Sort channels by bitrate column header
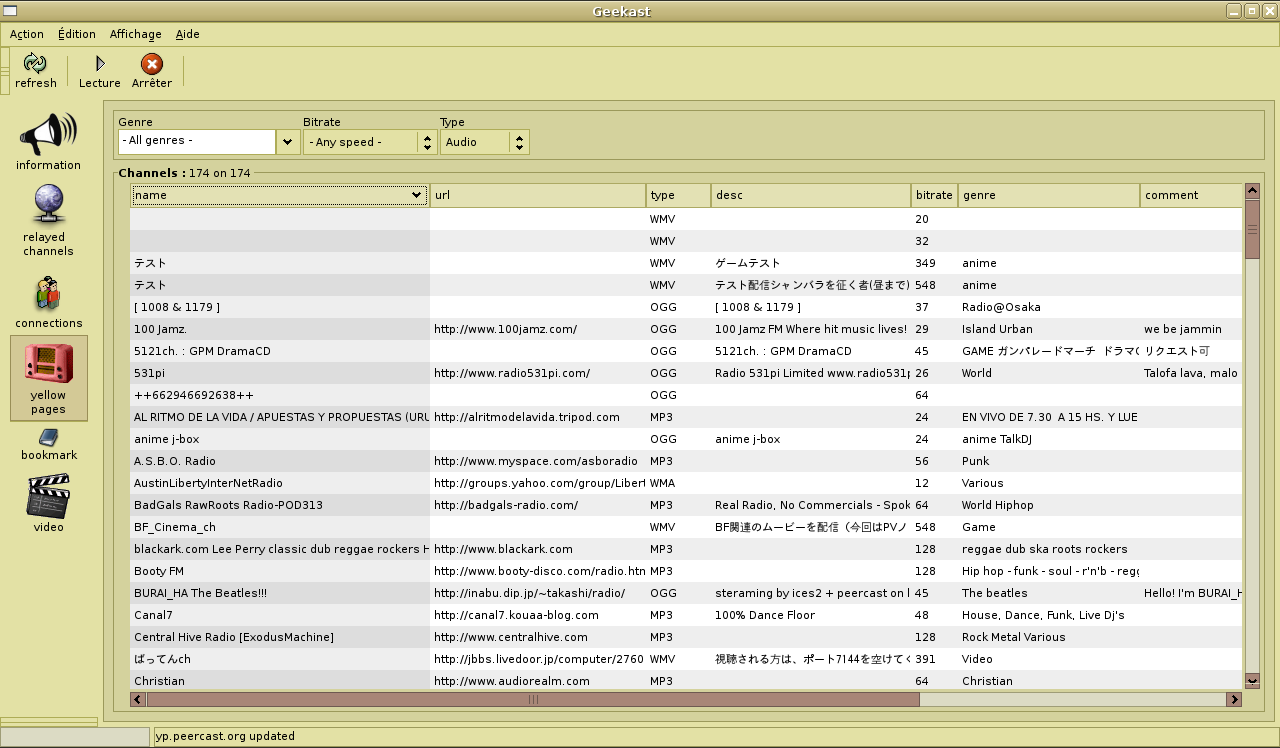The width and height of the screenshot is (1280, 748). [933, 195]
